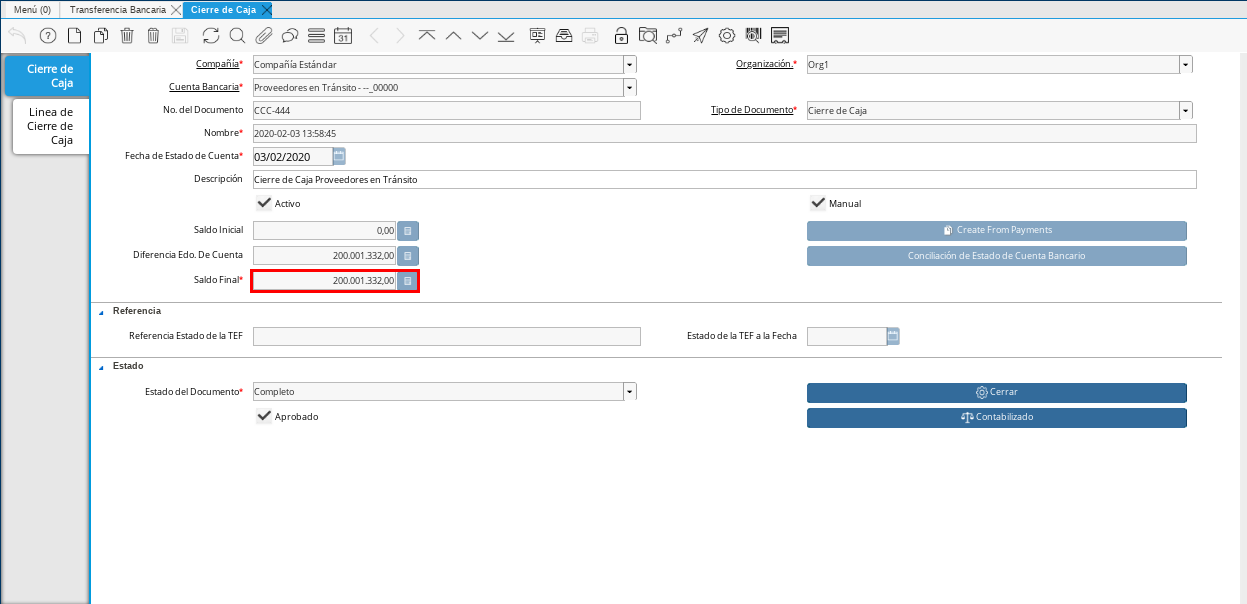Open date picker for Estado de la TEF a la Fecha
Viewport: 1247px width, 604px height.
pyautogui.click(x=893, y=336)
